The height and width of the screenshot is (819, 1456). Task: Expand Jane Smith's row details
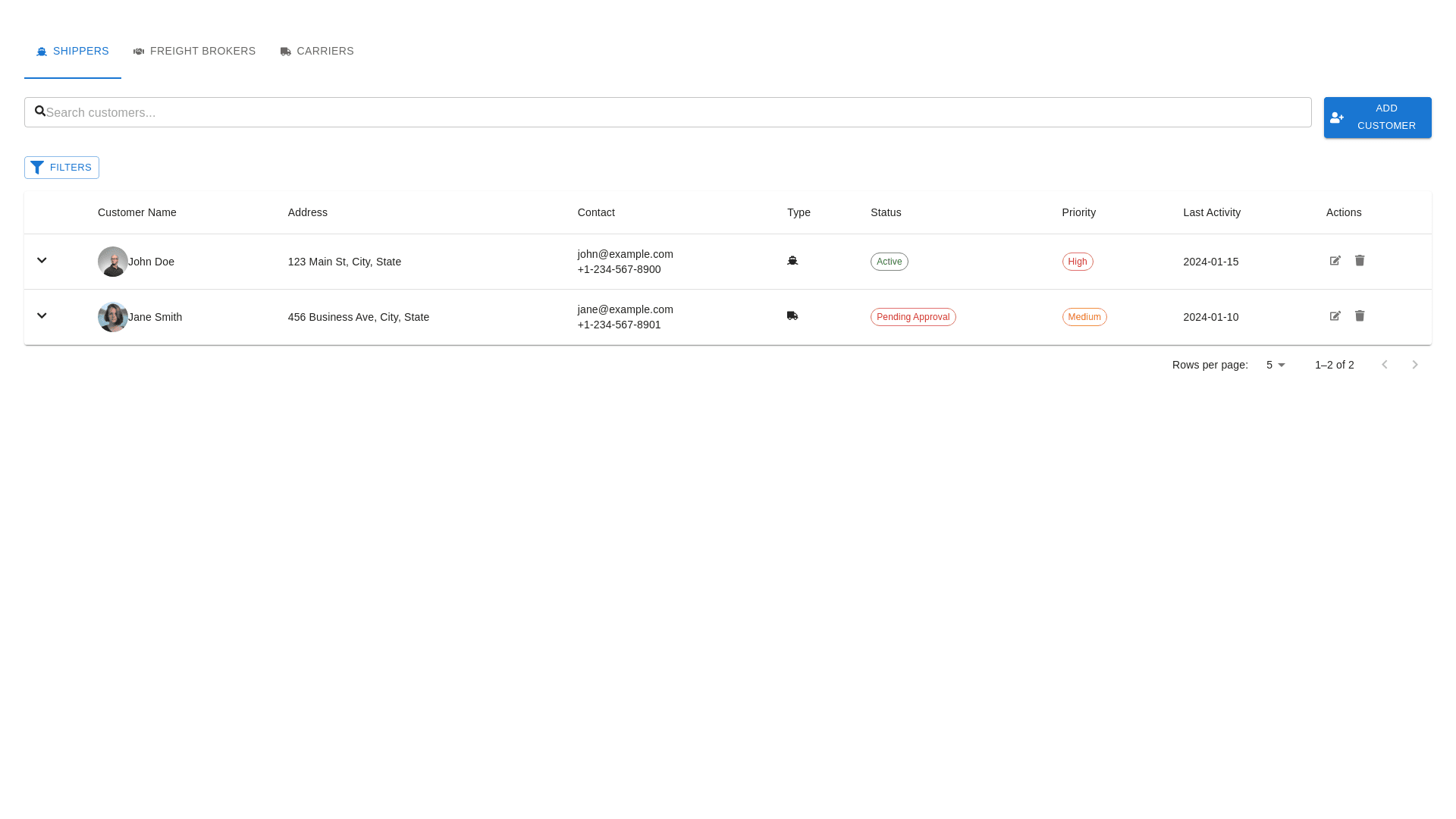coord(42,315)
